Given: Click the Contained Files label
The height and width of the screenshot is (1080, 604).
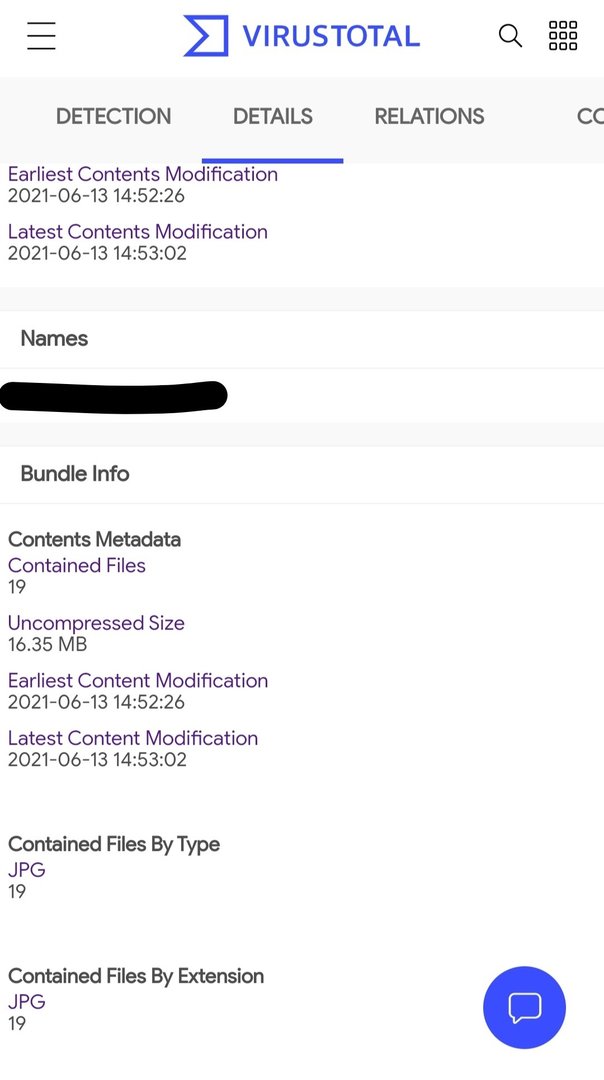Looking at the screenshot, I should tap(76, 565).
